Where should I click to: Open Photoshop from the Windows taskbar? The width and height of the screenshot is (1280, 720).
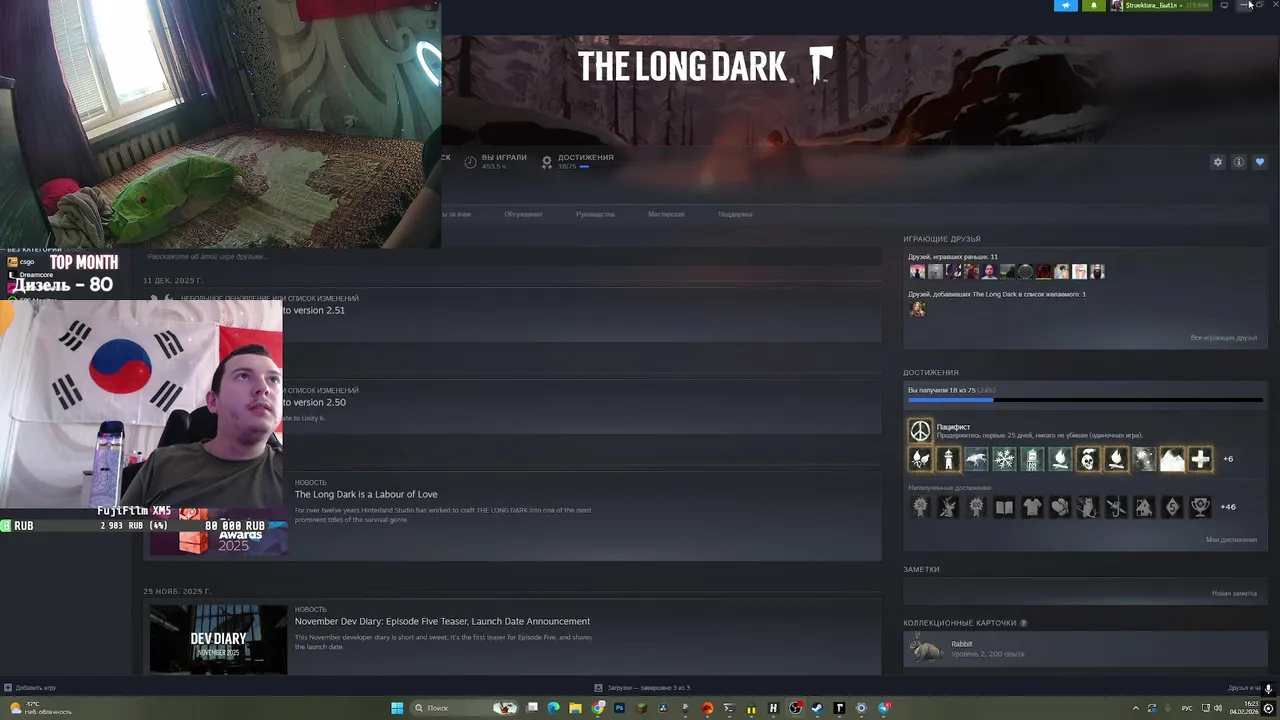(619, 708)
